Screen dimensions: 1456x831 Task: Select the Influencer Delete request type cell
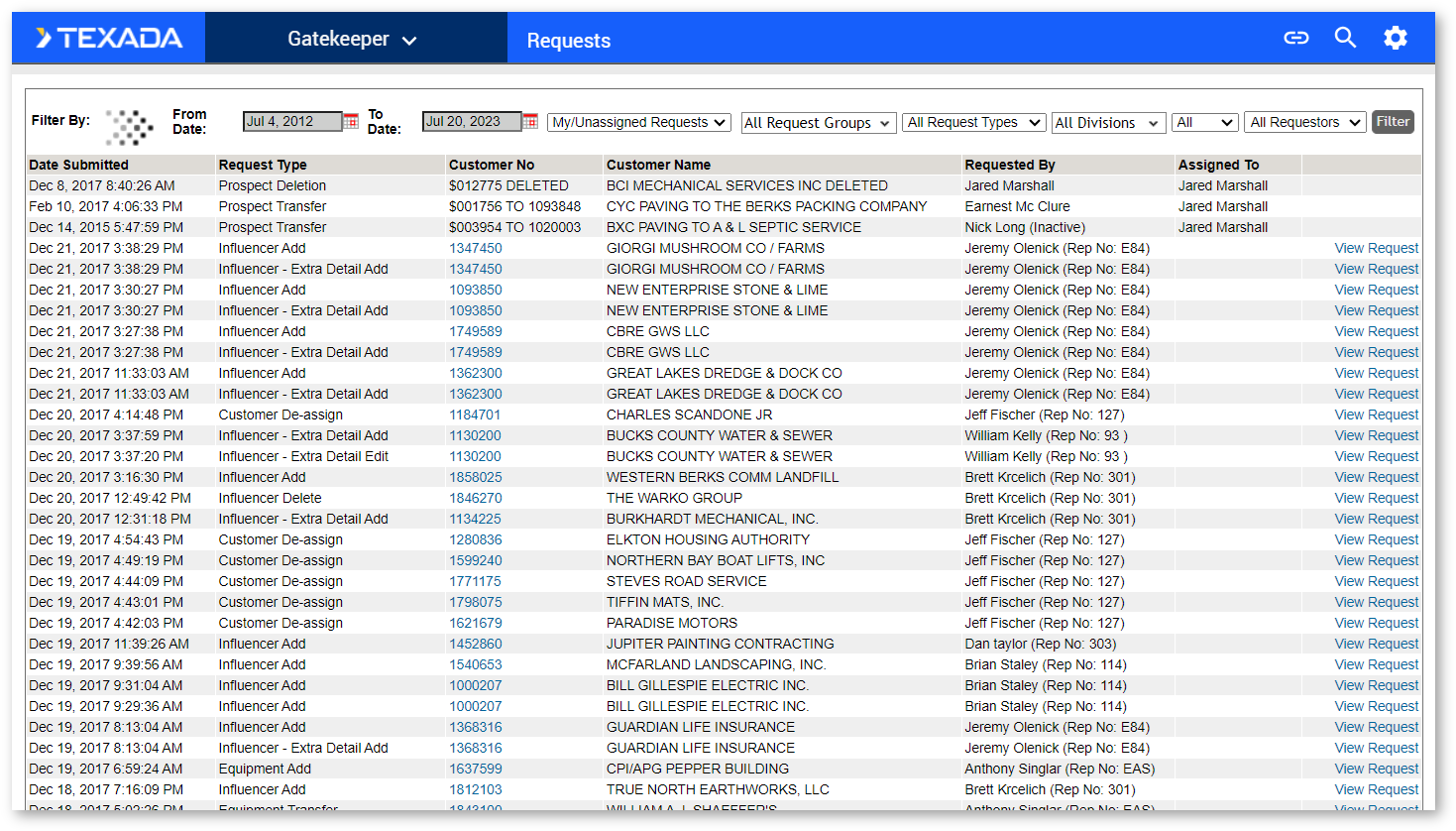tap(271, 498)
